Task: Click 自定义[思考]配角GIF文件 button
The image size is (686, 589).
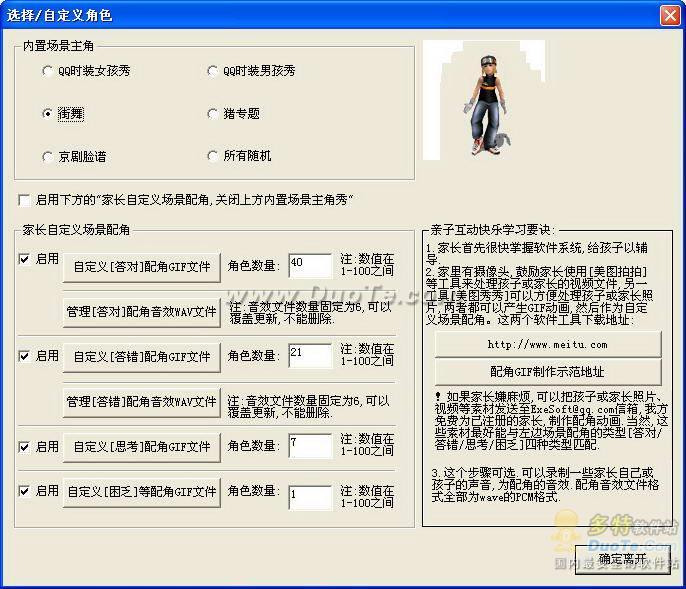Action: (142, 446)
